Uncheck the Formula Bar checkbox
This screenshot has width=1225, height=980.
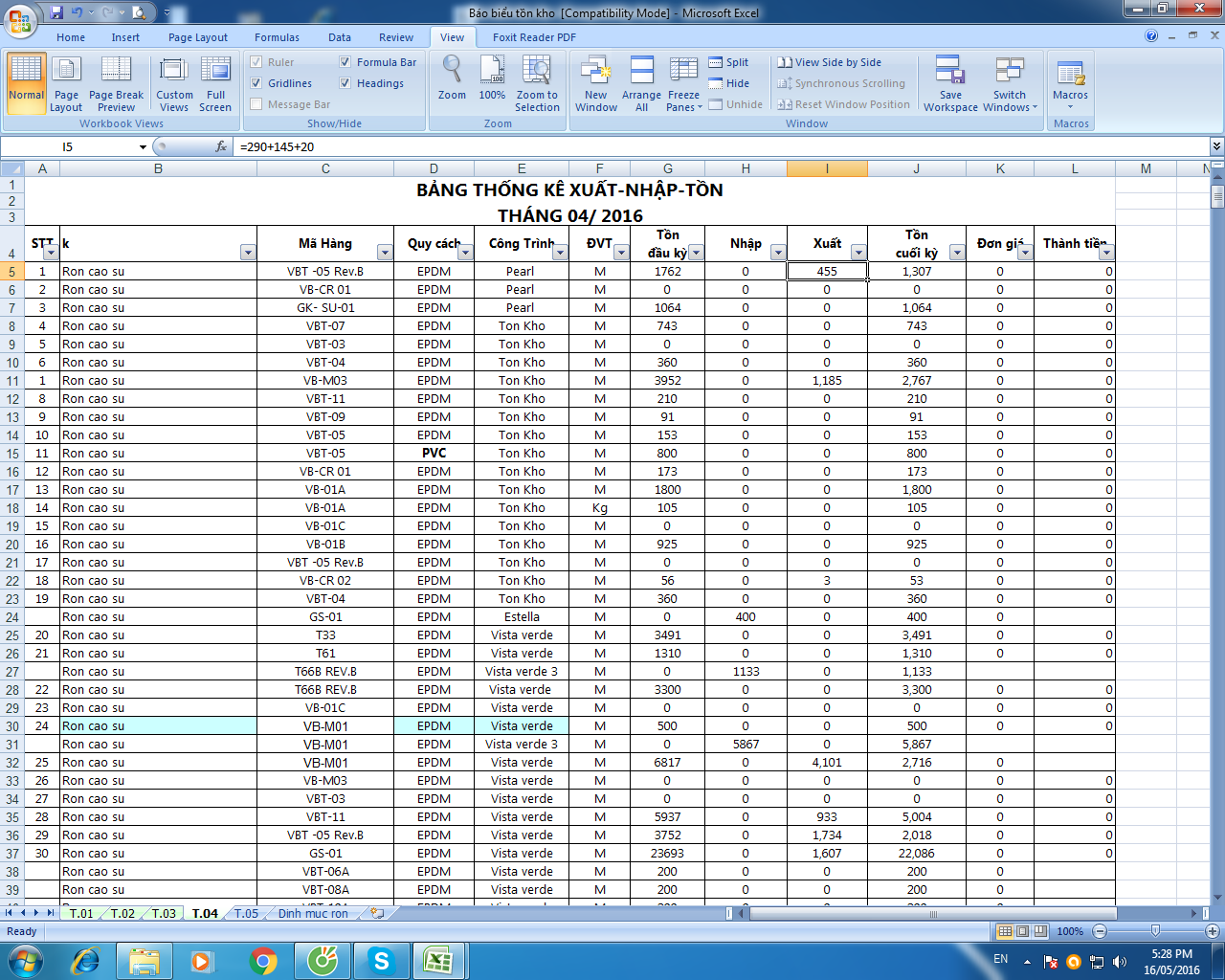(x=345, y=62)
